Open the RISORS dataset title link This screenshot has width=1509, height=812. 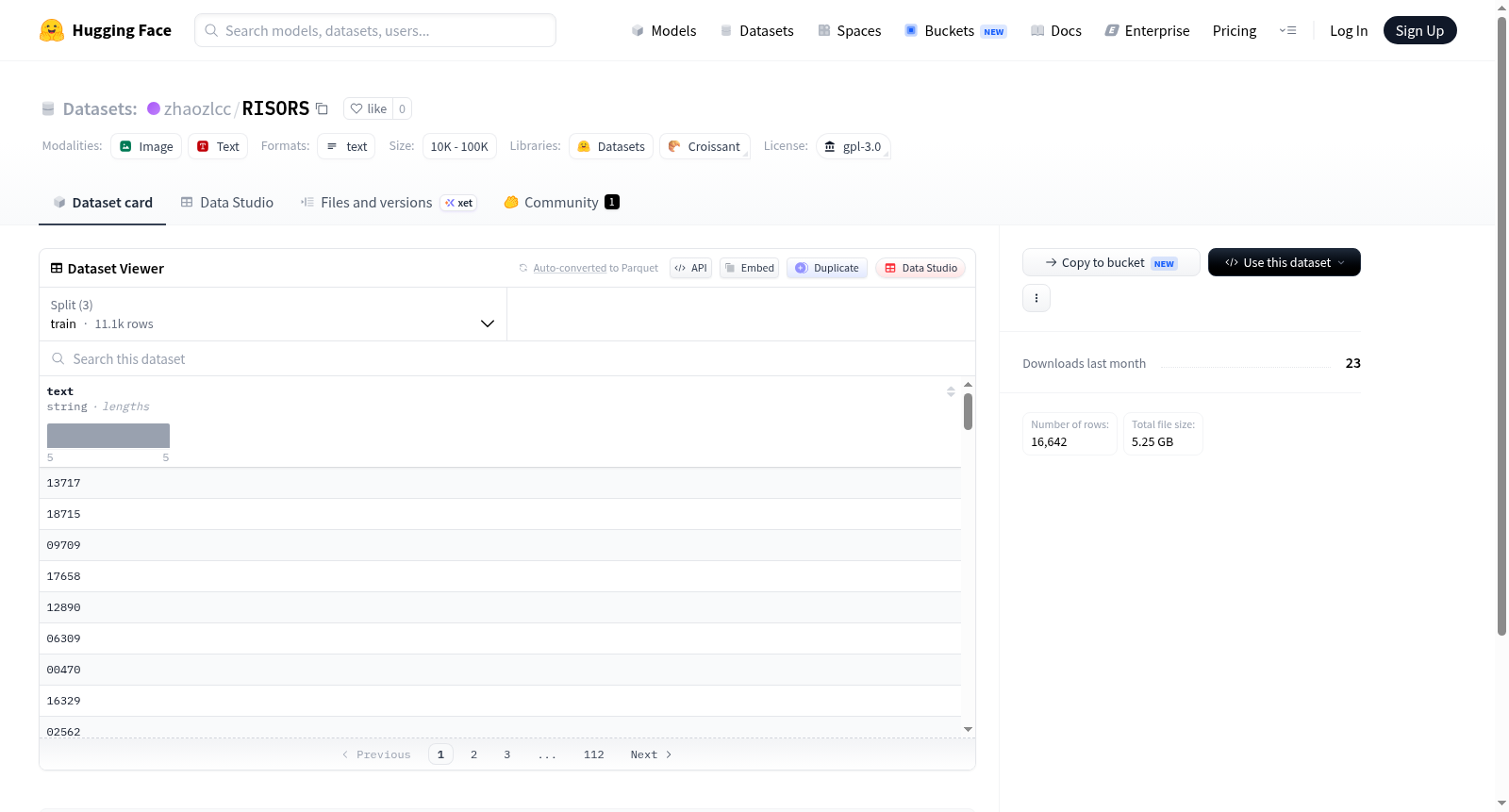point(275,108)
